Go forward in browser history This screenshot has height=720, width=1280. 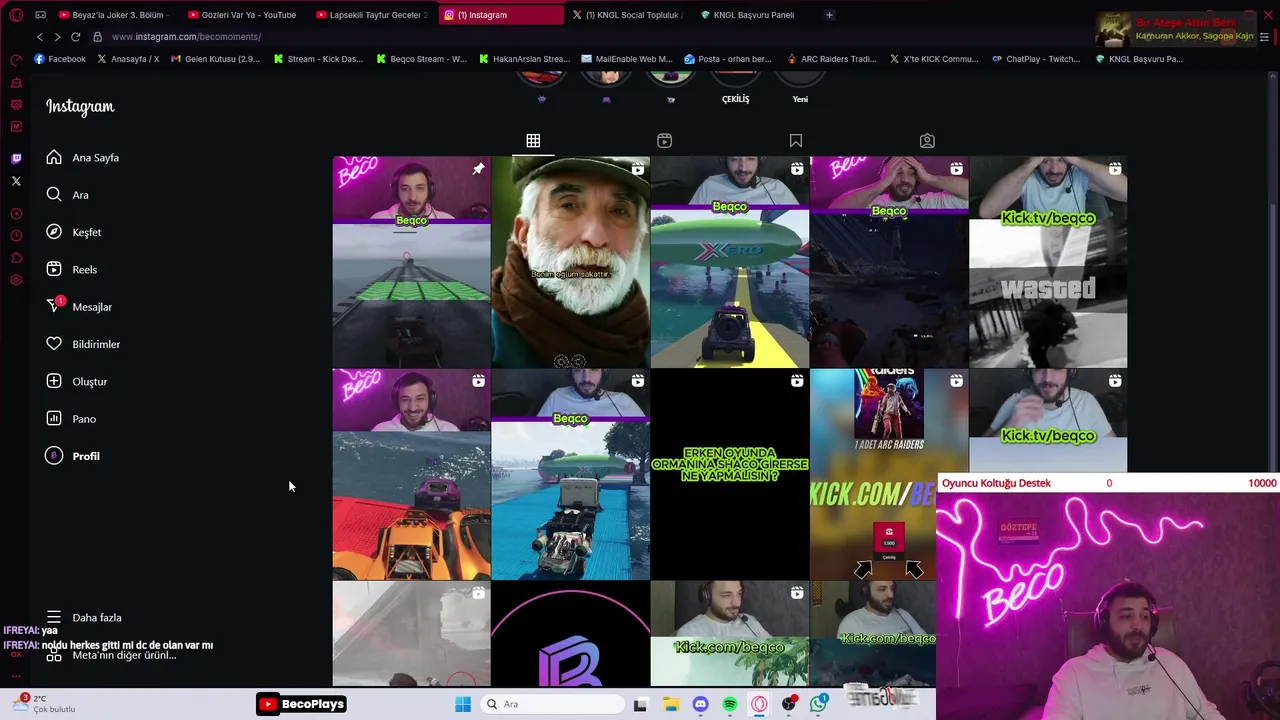[x=57, y=37]
